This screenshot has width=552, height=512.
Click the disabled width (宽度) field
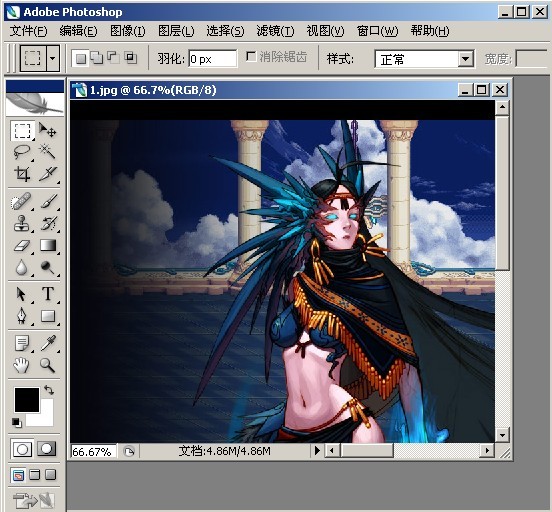[x=532, y=58]
